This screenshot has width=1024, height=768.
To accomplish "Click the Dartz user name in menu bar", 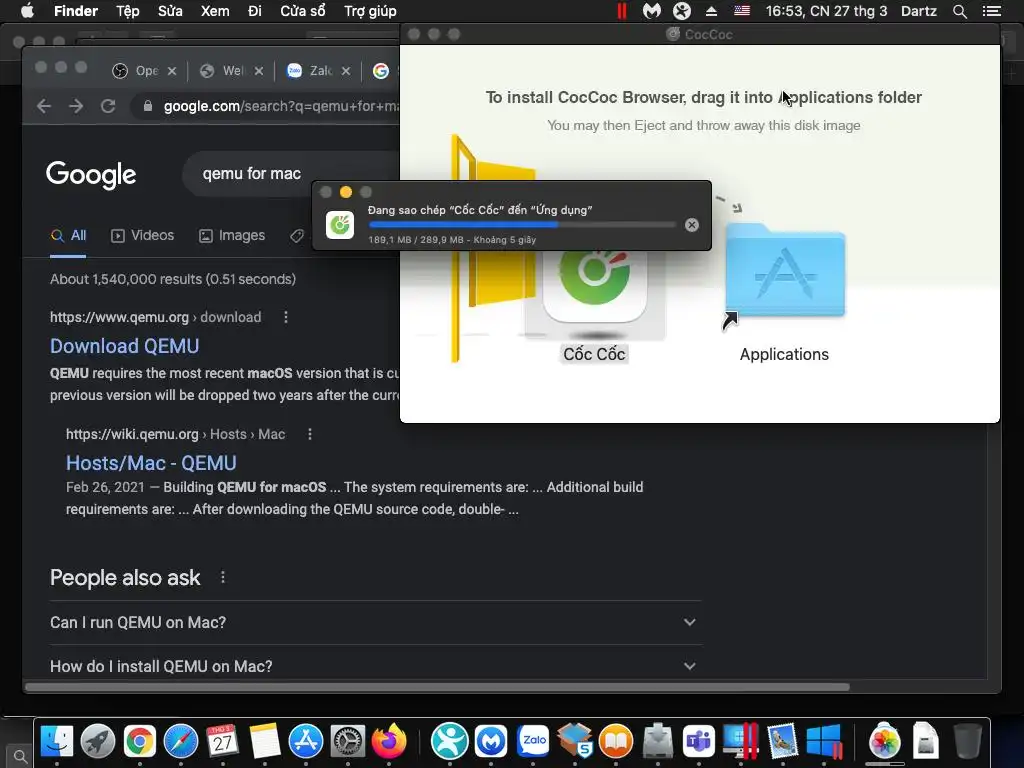I will (918, 11).
